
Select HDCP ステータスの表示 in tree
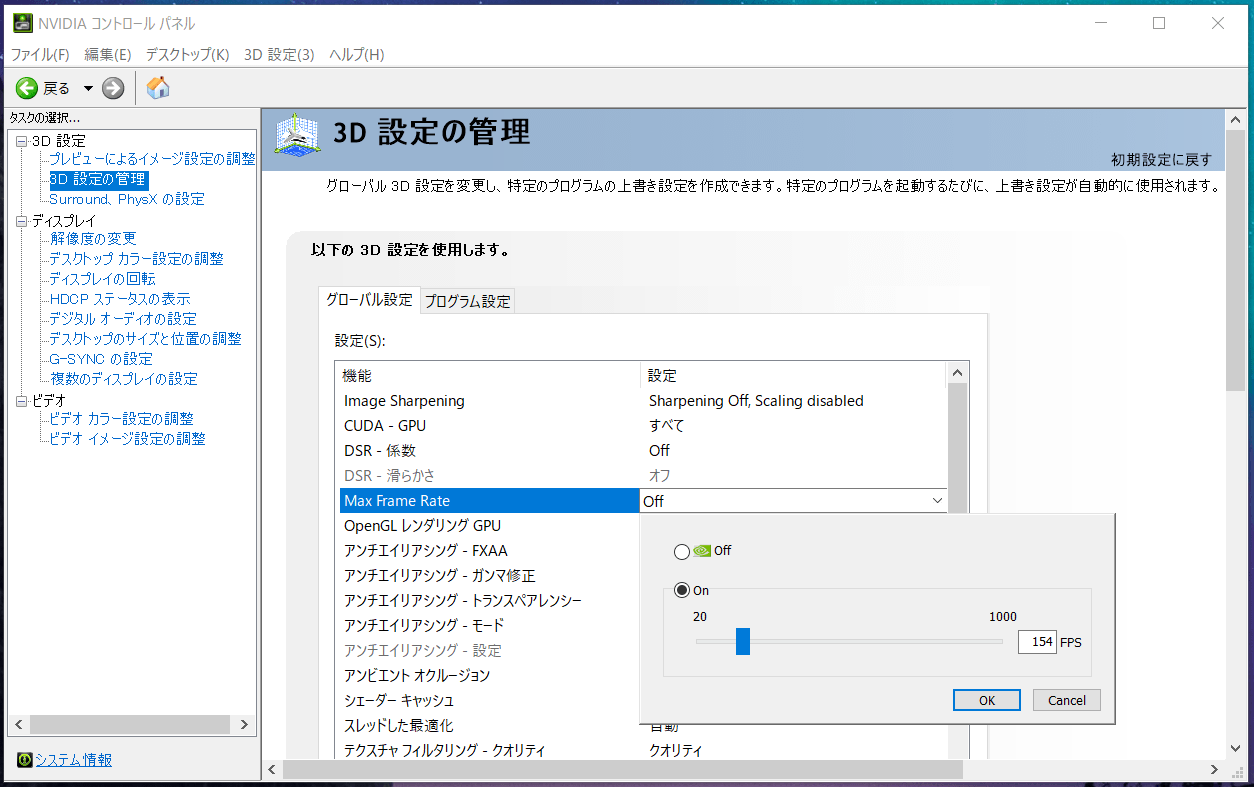click(x=120, y=299)
